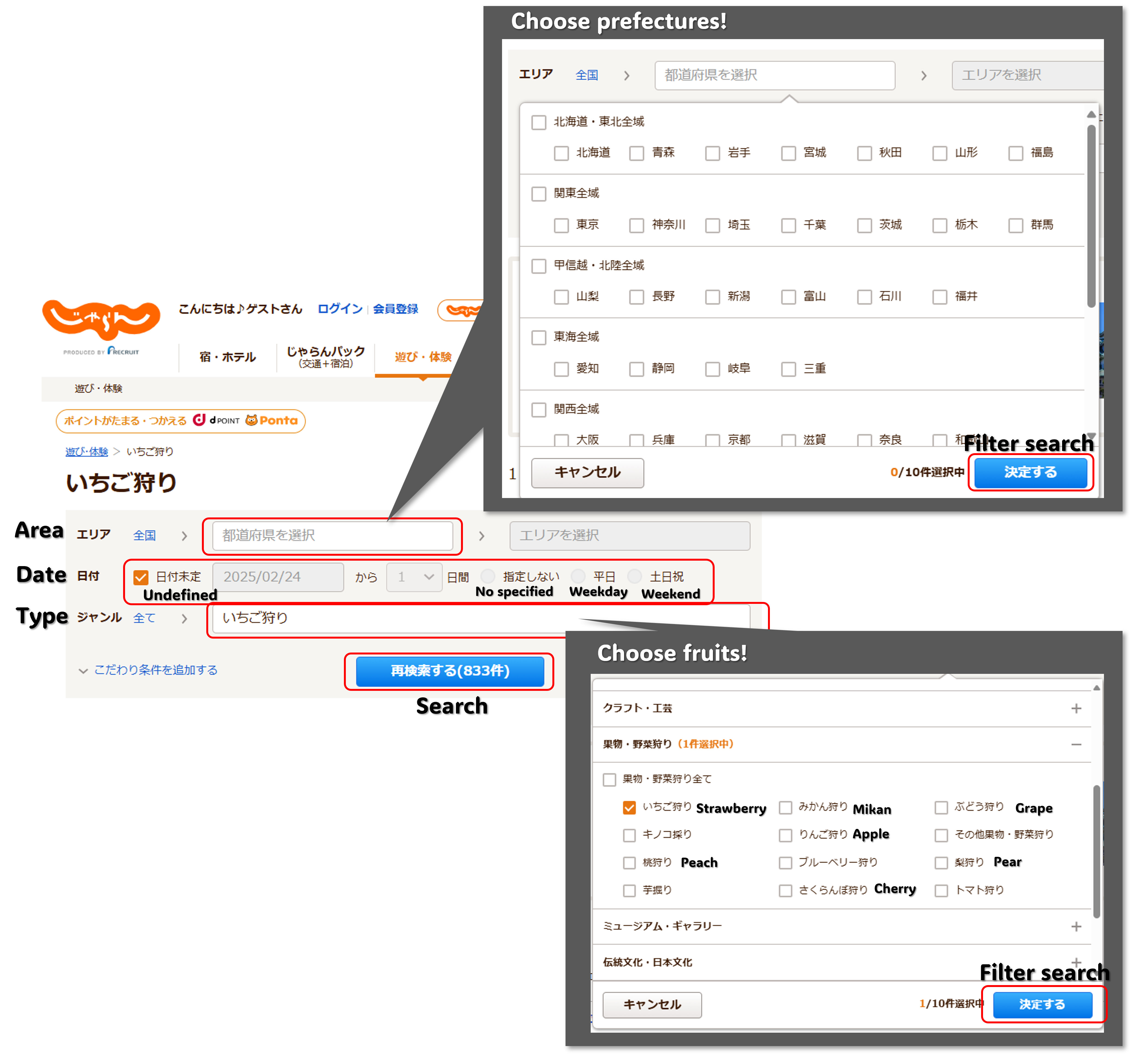The height and width of the screenshot is (1054, 1148).
Task: Expand the クラフト・工芸 plus icon
Action: [1076, 708]
